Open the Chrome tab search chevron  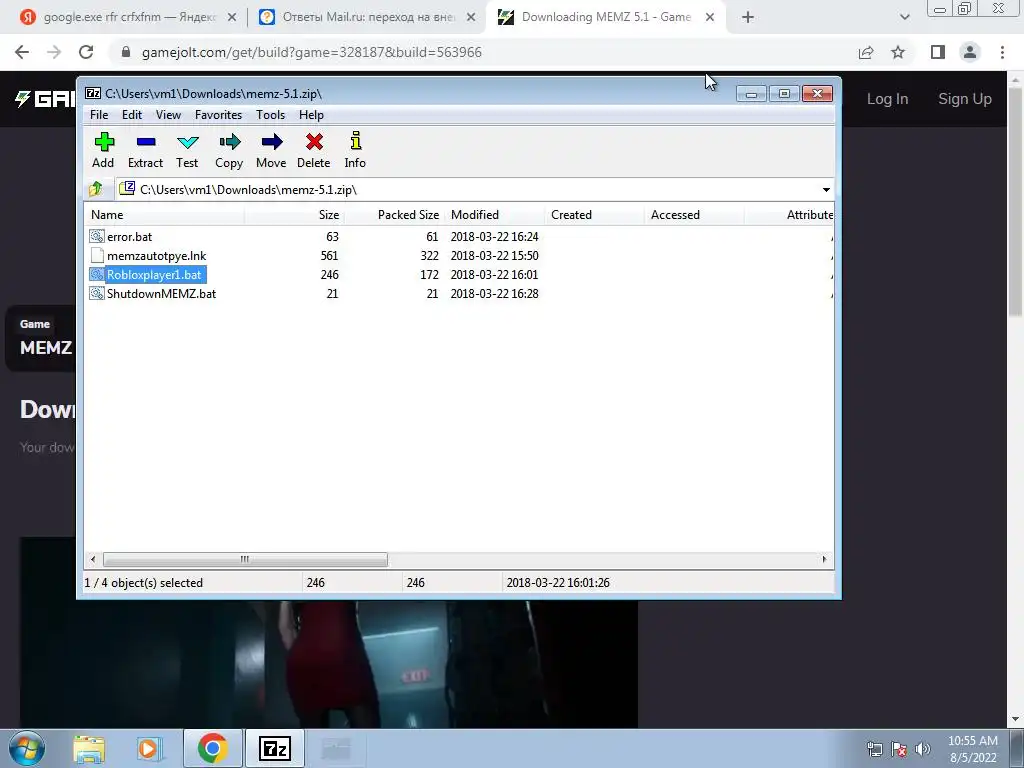pos(904,18)
